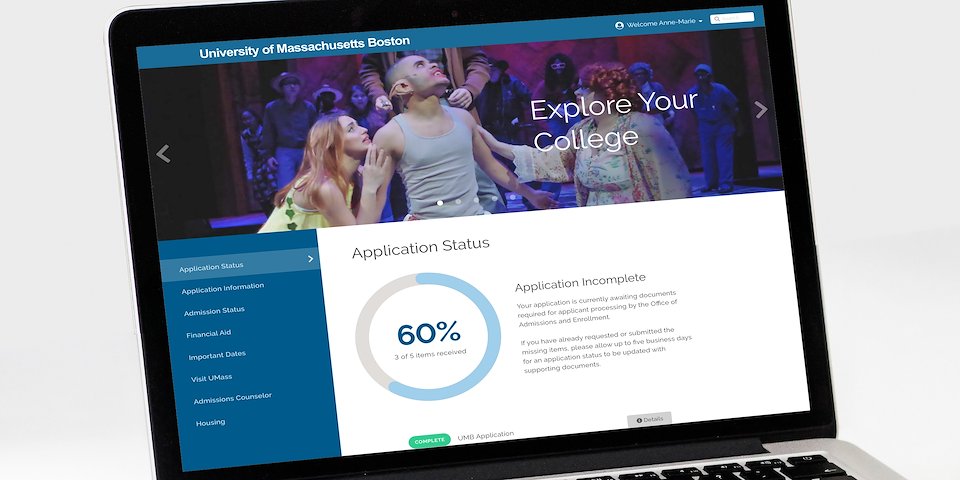Click the chevron next to Application Status

pos(310,258)
